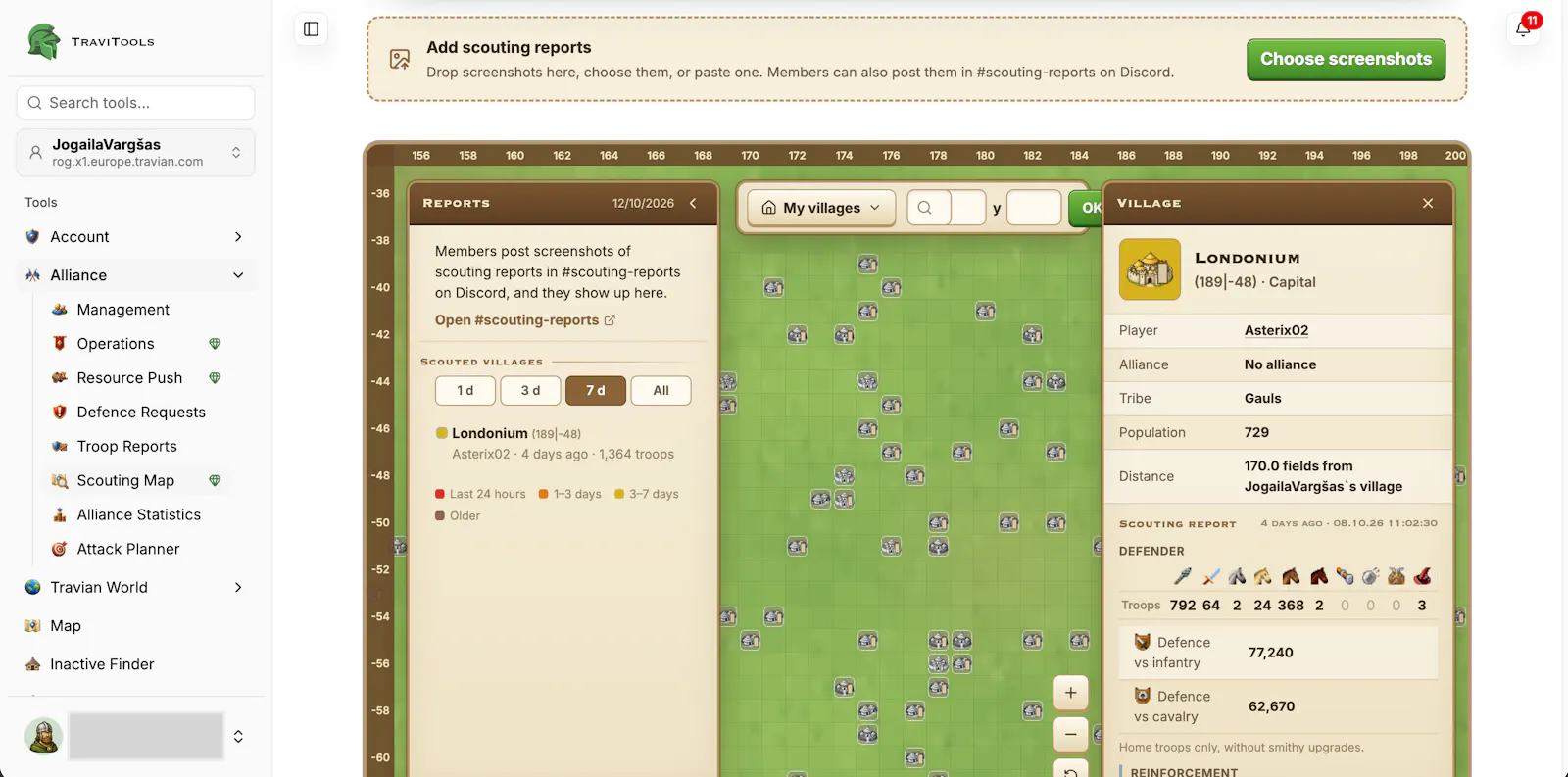
Task: Click the Defence vs cavalry shield icon
Action: pos(1142,696)
